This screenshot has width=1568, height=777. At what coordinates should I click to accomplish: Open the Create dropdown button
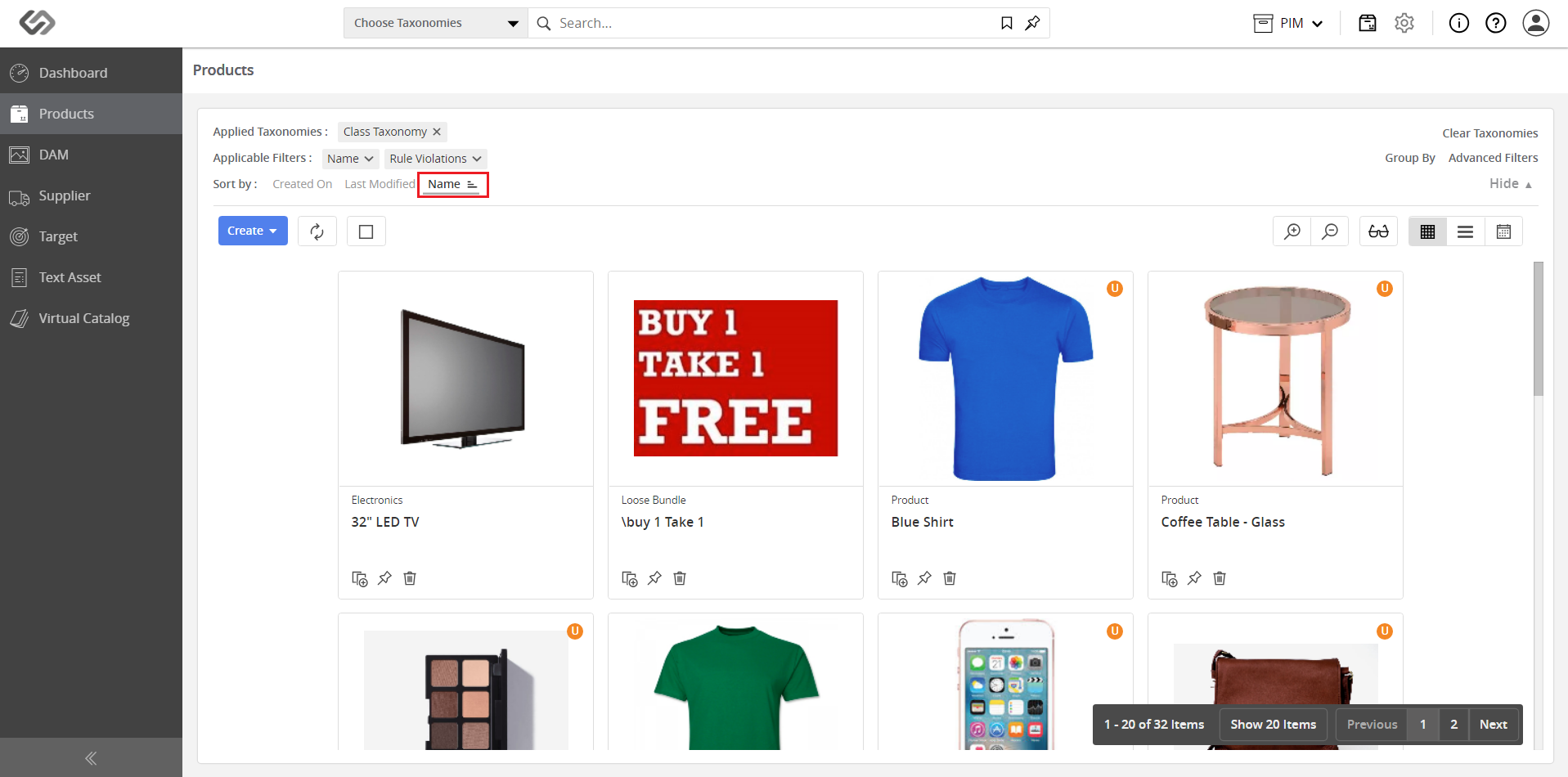tap(253, 231)
